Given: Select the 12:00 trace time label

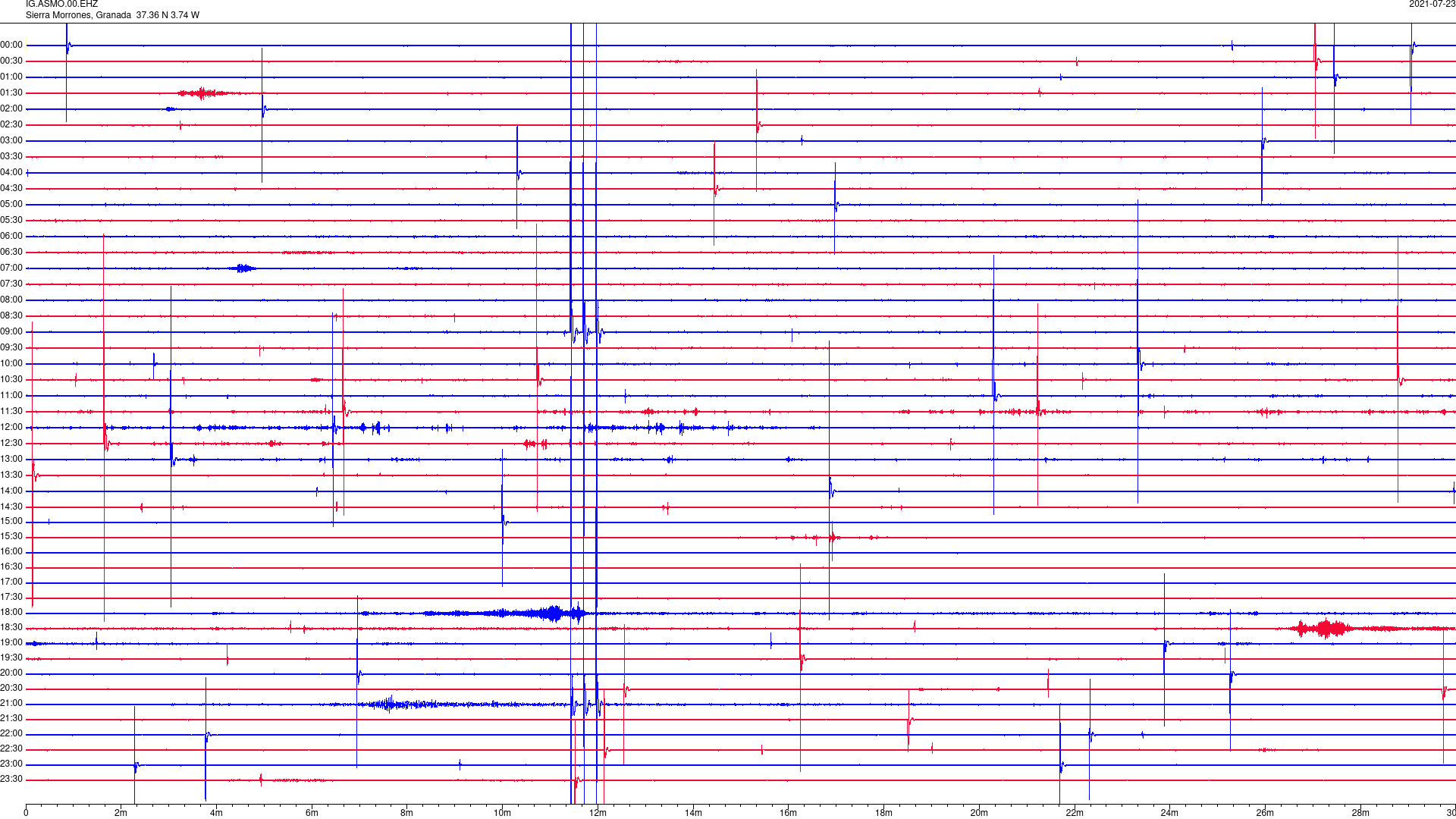Looking at the screenshot, I should click(11, 428).
